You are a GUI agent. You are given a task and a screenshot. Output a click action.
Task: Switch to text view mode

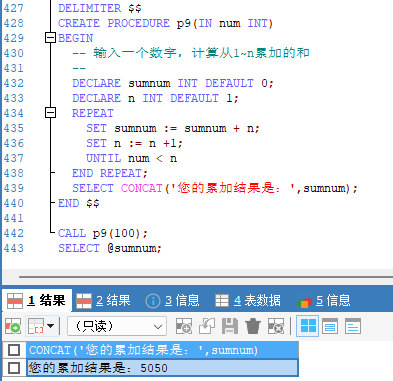click(353, 326)
